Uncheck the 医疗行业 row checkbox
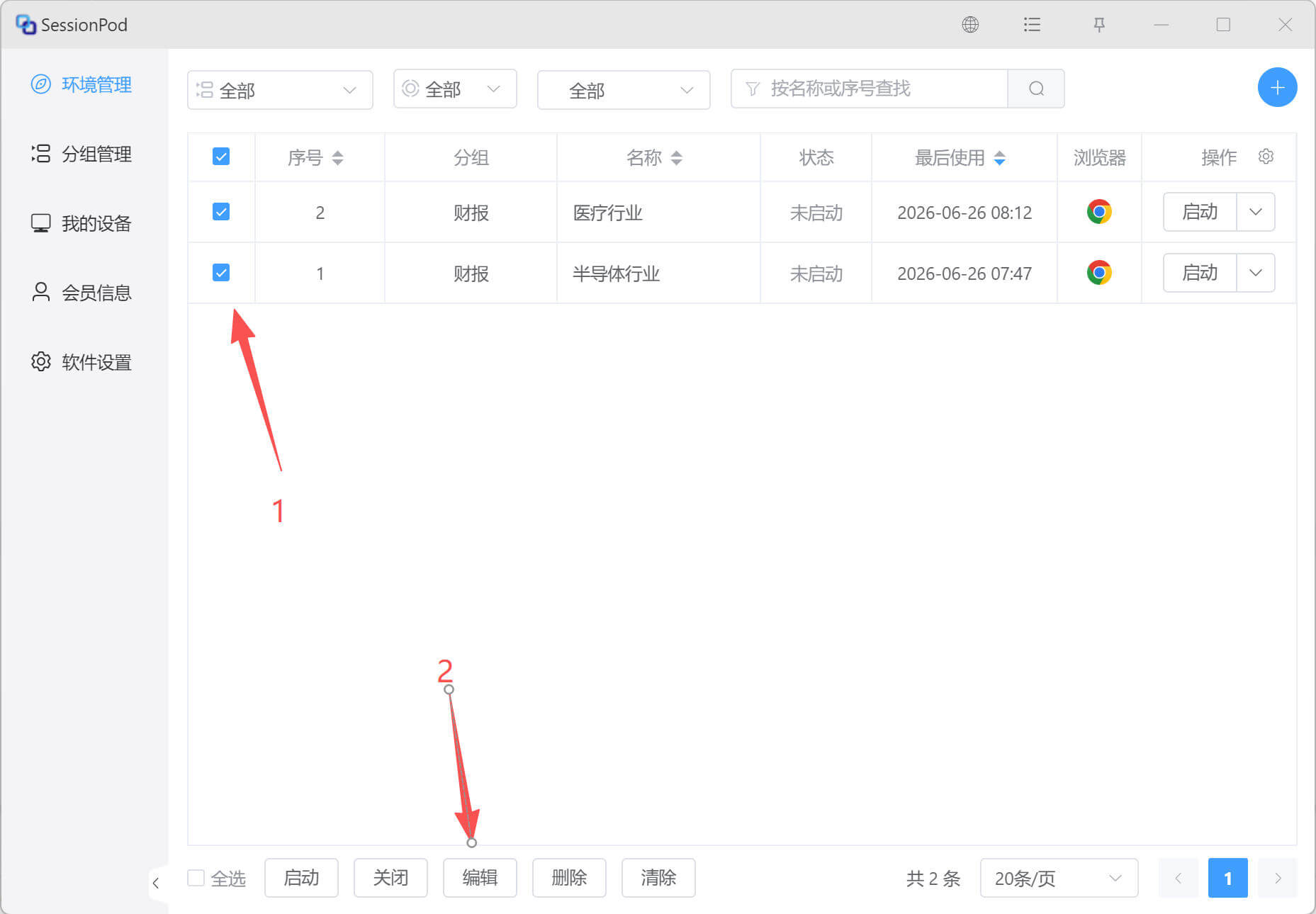The width and height of the screenshot is (1316, 914). point(221,212)
